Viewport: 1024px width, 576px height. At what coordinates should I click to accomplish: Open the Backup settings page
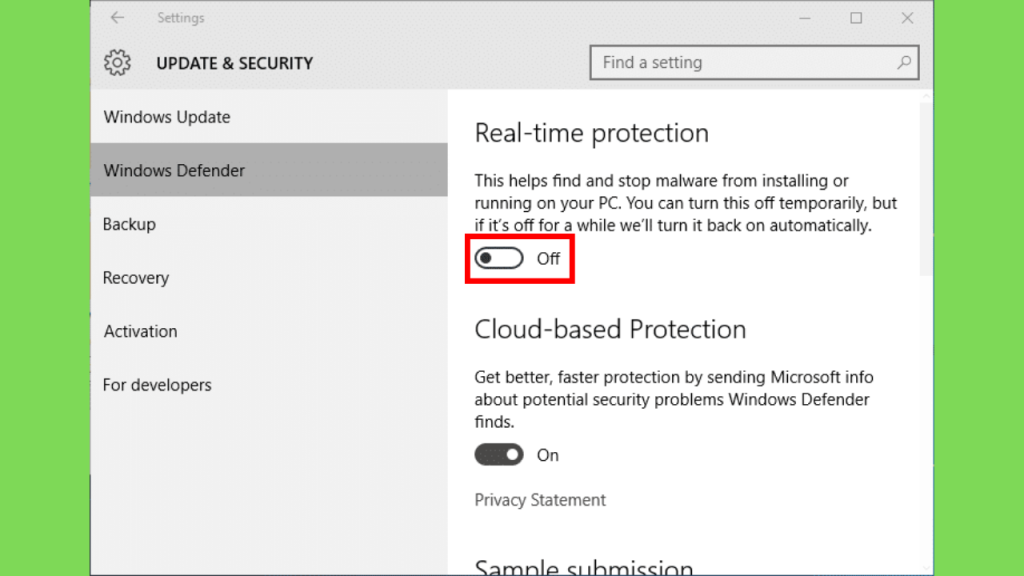pos(269,224)
